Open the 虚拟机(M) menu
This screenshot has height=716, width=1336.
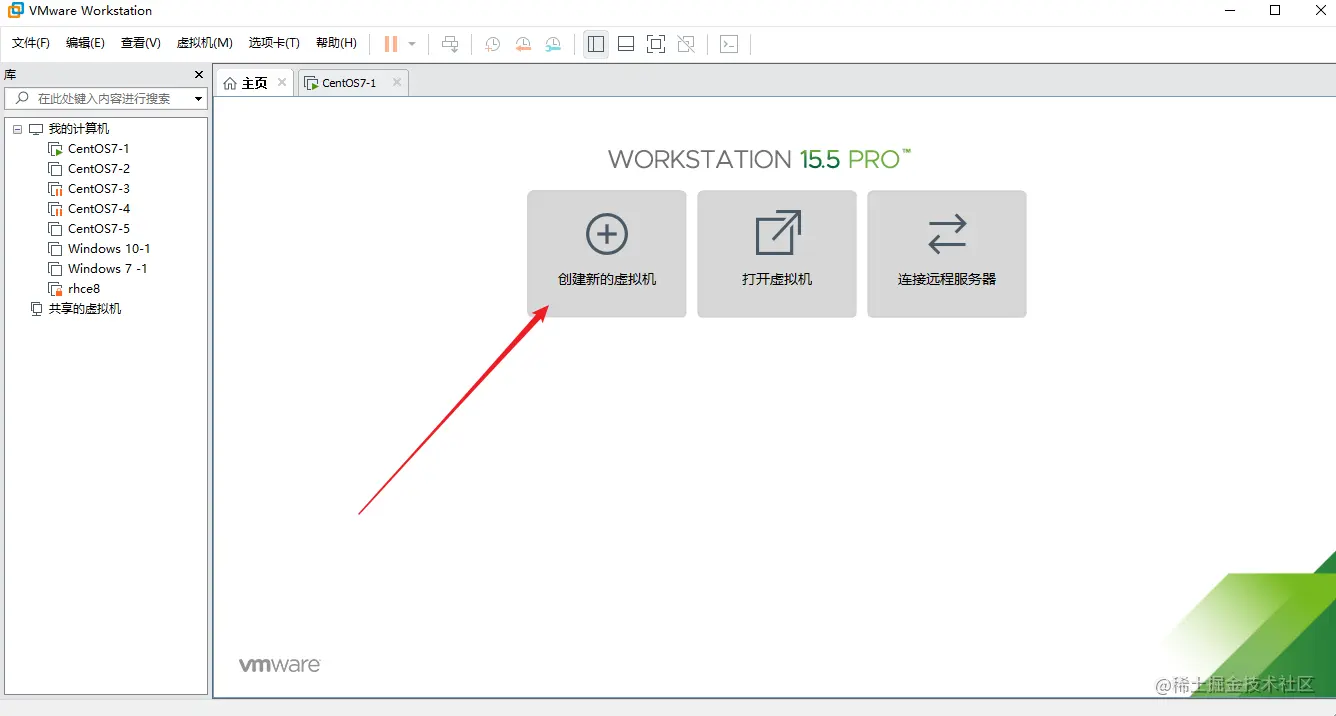click(x=205, y=43)
